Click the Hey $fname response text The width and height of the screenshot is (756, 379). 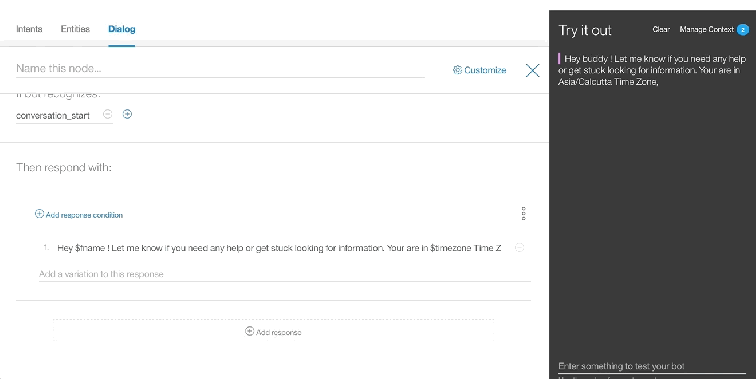point(279,248)
